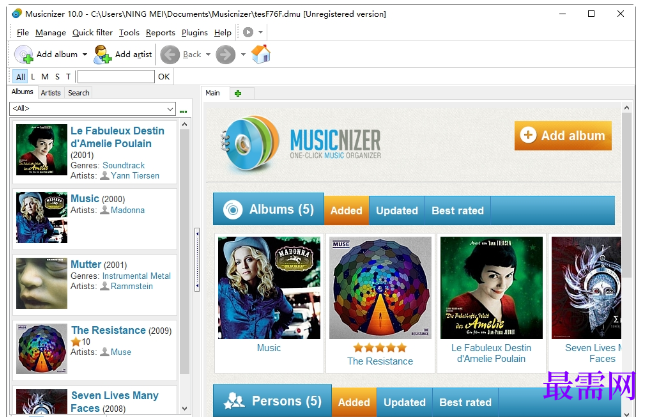Expand the Forward history dropdown arrow
Screen dimensions: 655x417
(243, 54)
